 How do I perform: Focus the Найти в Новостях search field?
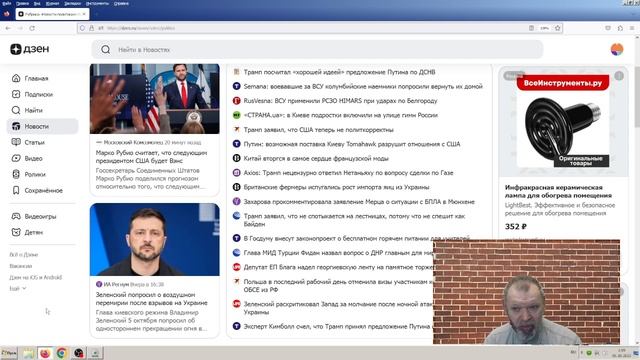pyautogui.click(x=317, y=49)
